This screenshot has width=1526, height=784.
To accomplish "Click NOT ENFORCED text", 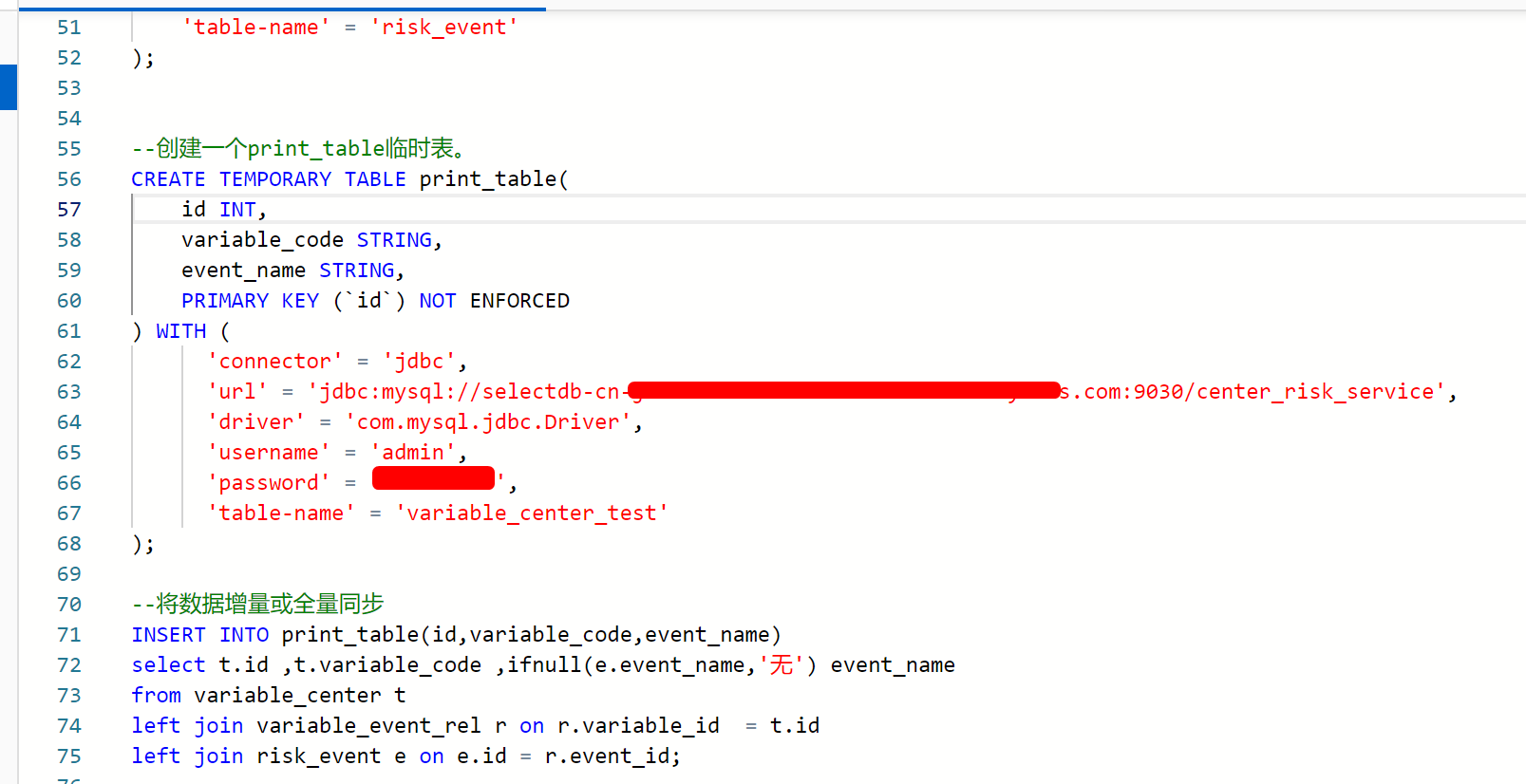I will coord(494,301).
